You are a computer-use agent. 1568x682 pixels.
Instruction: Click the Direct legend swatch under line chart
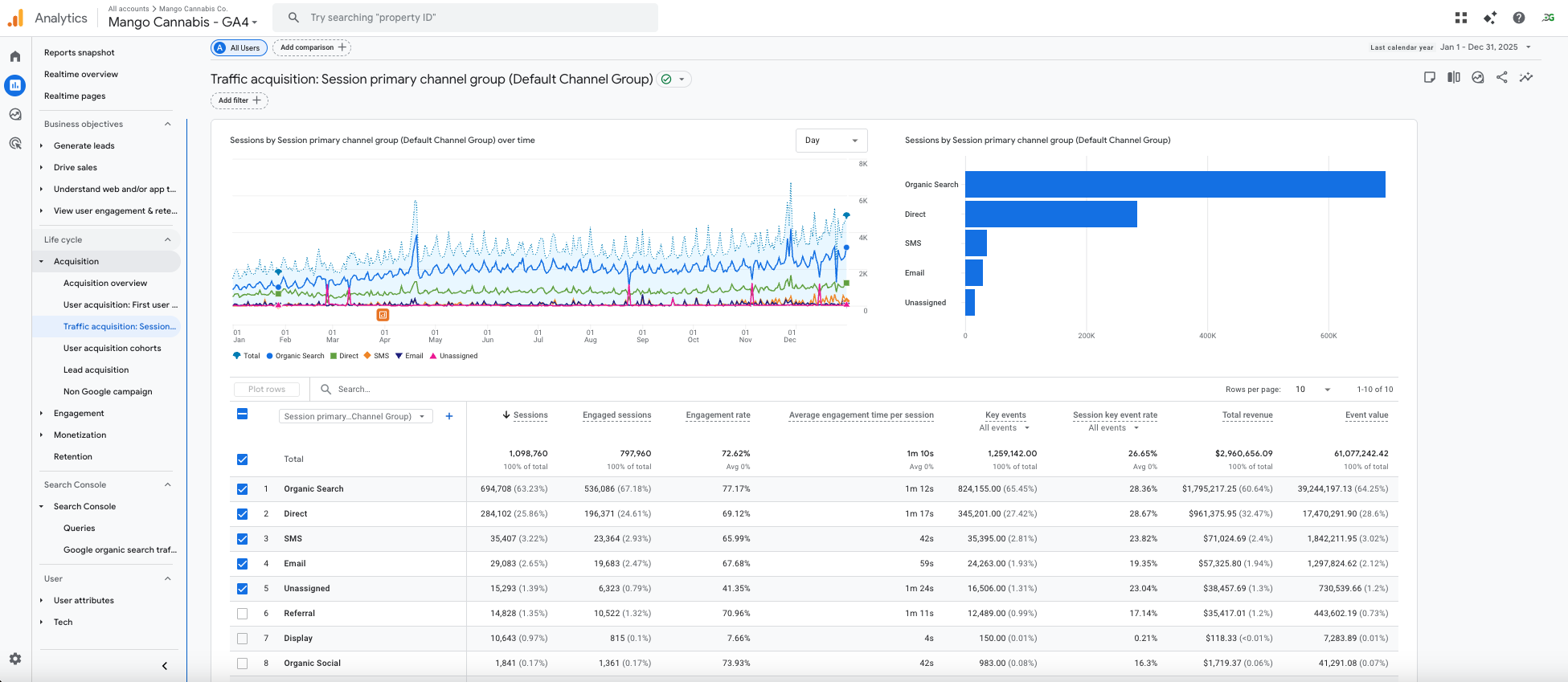click(334, 356)
